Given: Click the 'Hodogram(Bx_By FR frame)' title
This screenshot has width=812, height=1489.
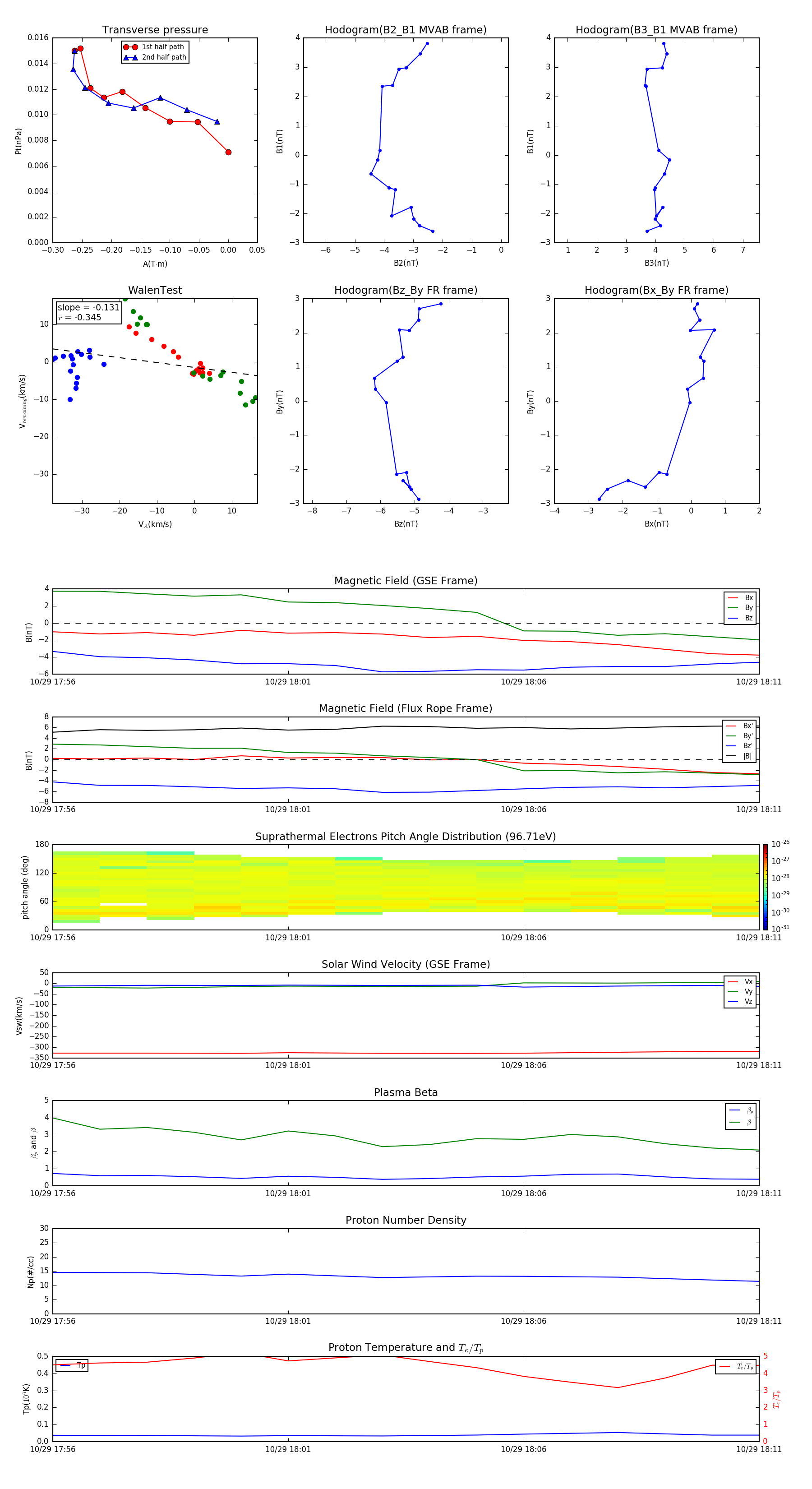Looking at the screenshot, I should point(656,290).
